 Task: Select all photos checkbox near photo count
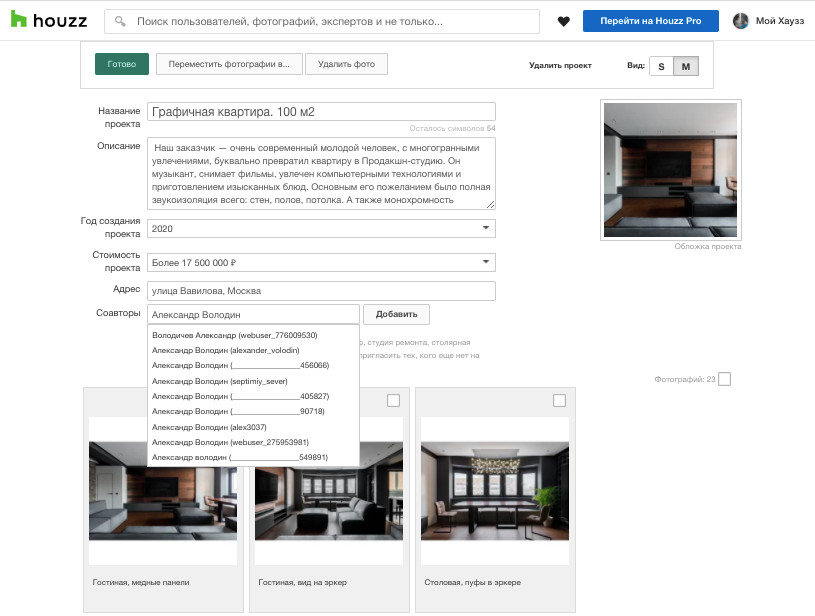coord(724,379)
